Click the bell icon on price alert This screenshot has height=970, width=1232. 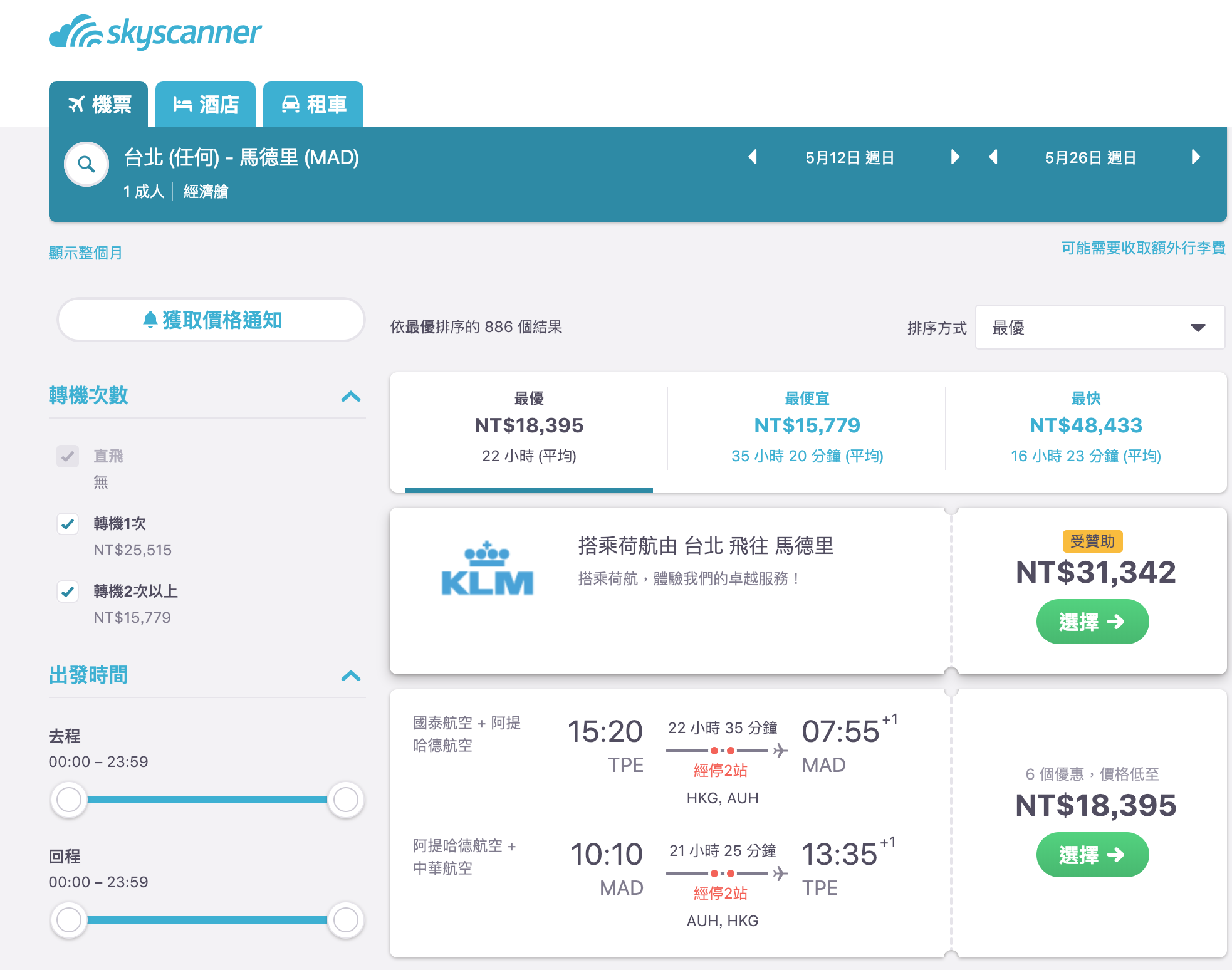[150, 320]
